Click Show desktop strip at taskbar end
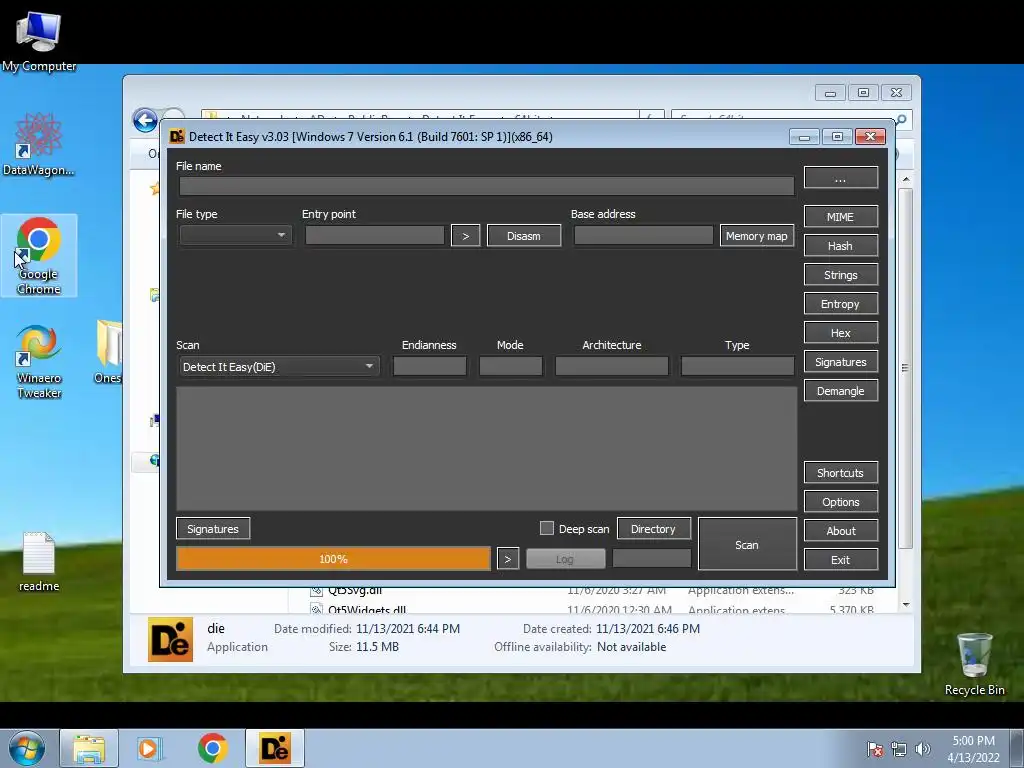This screenshot has width=1024, height=768. pyautogui.click(x=1018, y=748)
